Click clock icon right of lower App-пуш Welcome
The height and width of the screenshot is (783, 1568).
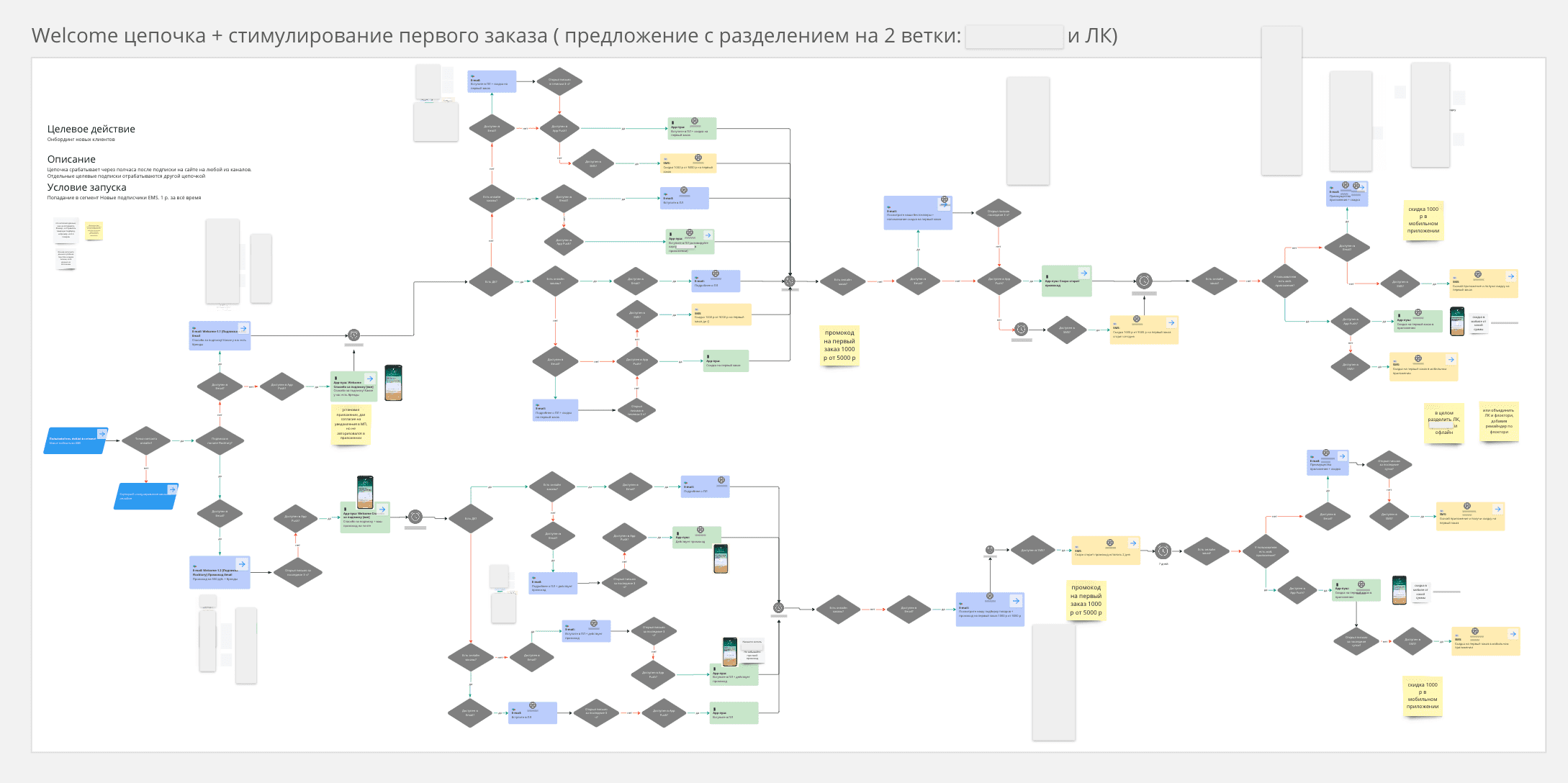(415, 517)
